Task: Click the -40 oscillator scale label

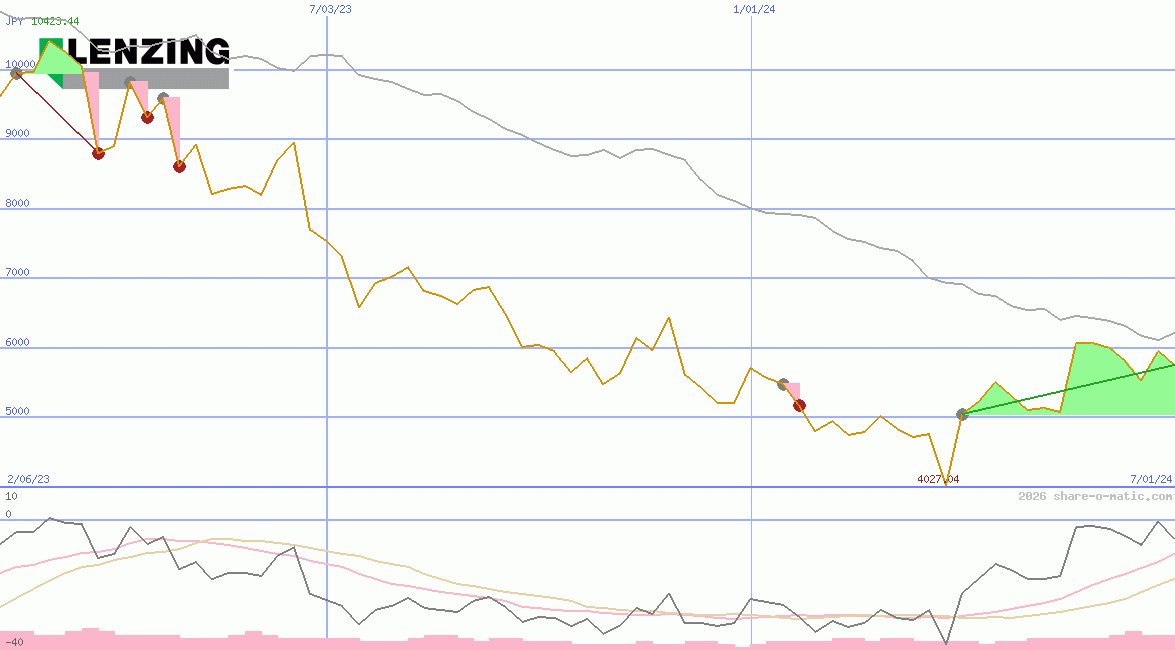Action: coord(14,641)
